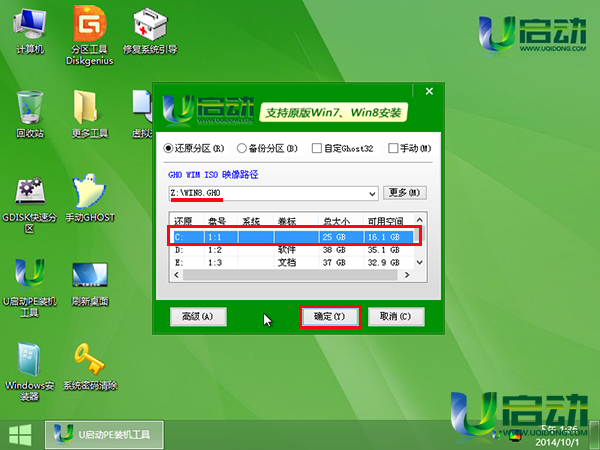The image size is (600, 450).
Task: Open the 更多工具 folder icon
Action: (x=90, y=115)
